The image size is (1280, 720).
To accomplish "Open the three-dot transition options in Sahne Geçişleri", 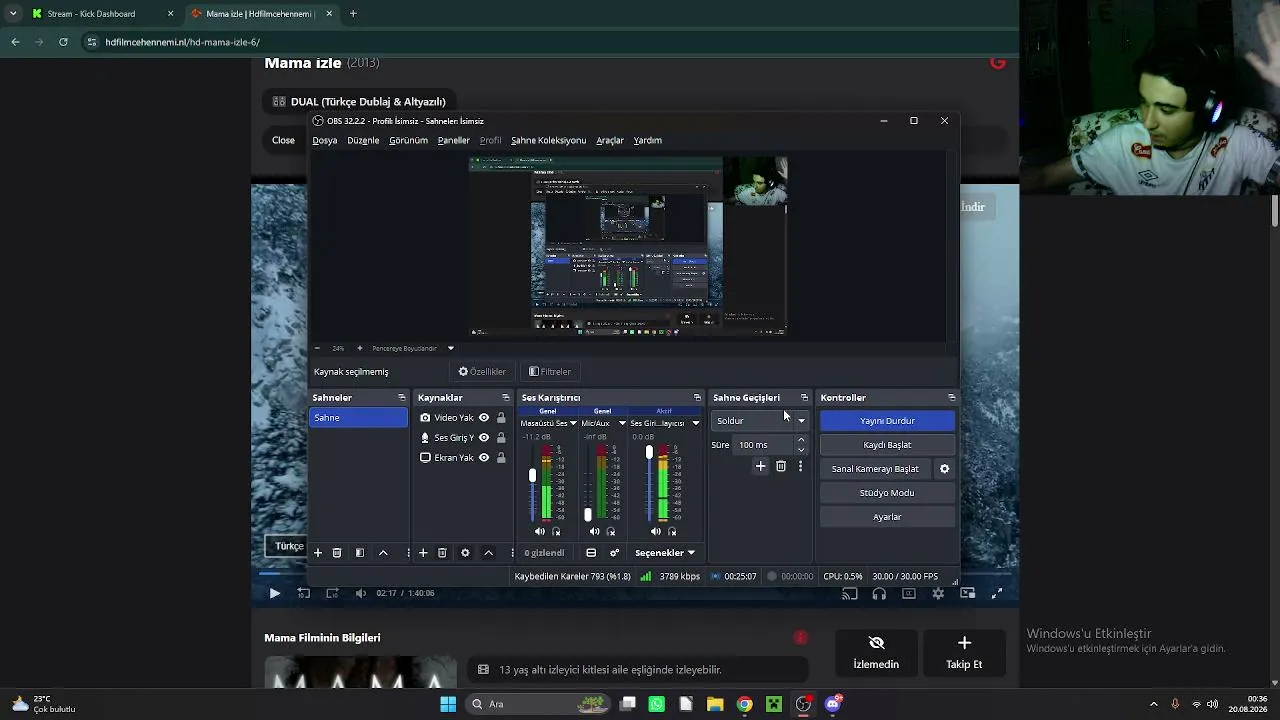I will pos(800,466).
